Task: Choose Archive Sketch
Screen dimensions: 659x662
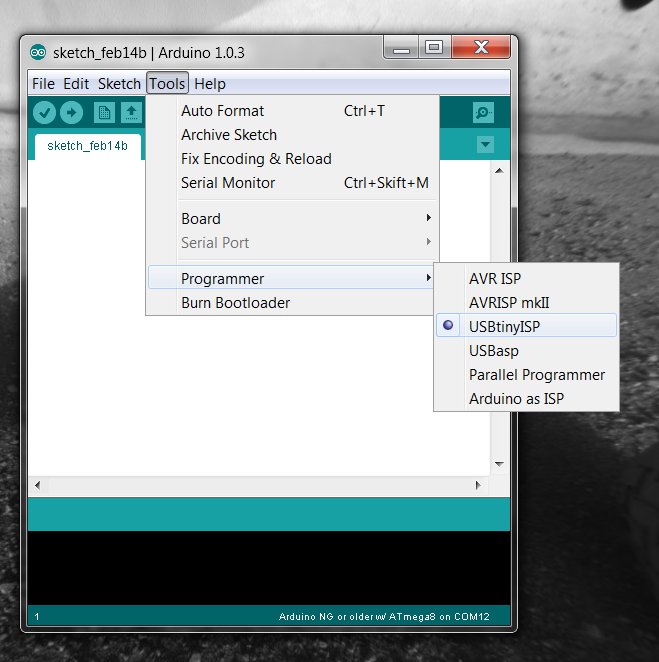Action: [x=292, y=135]
